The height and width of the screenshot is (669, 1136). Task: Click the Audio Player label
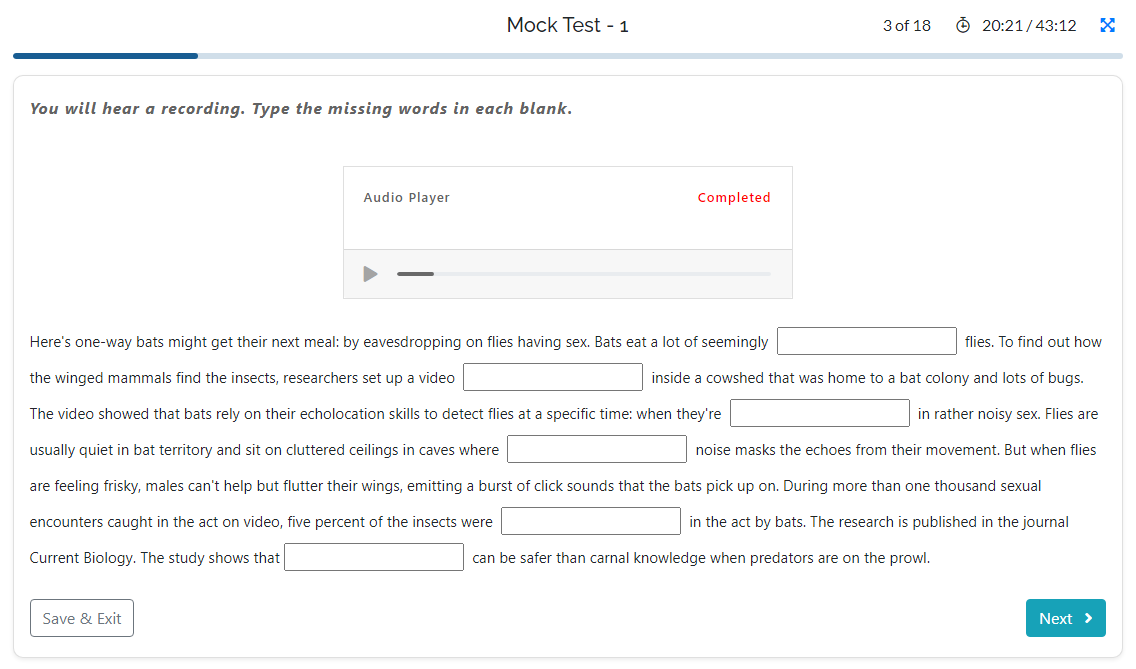point(406,197)
